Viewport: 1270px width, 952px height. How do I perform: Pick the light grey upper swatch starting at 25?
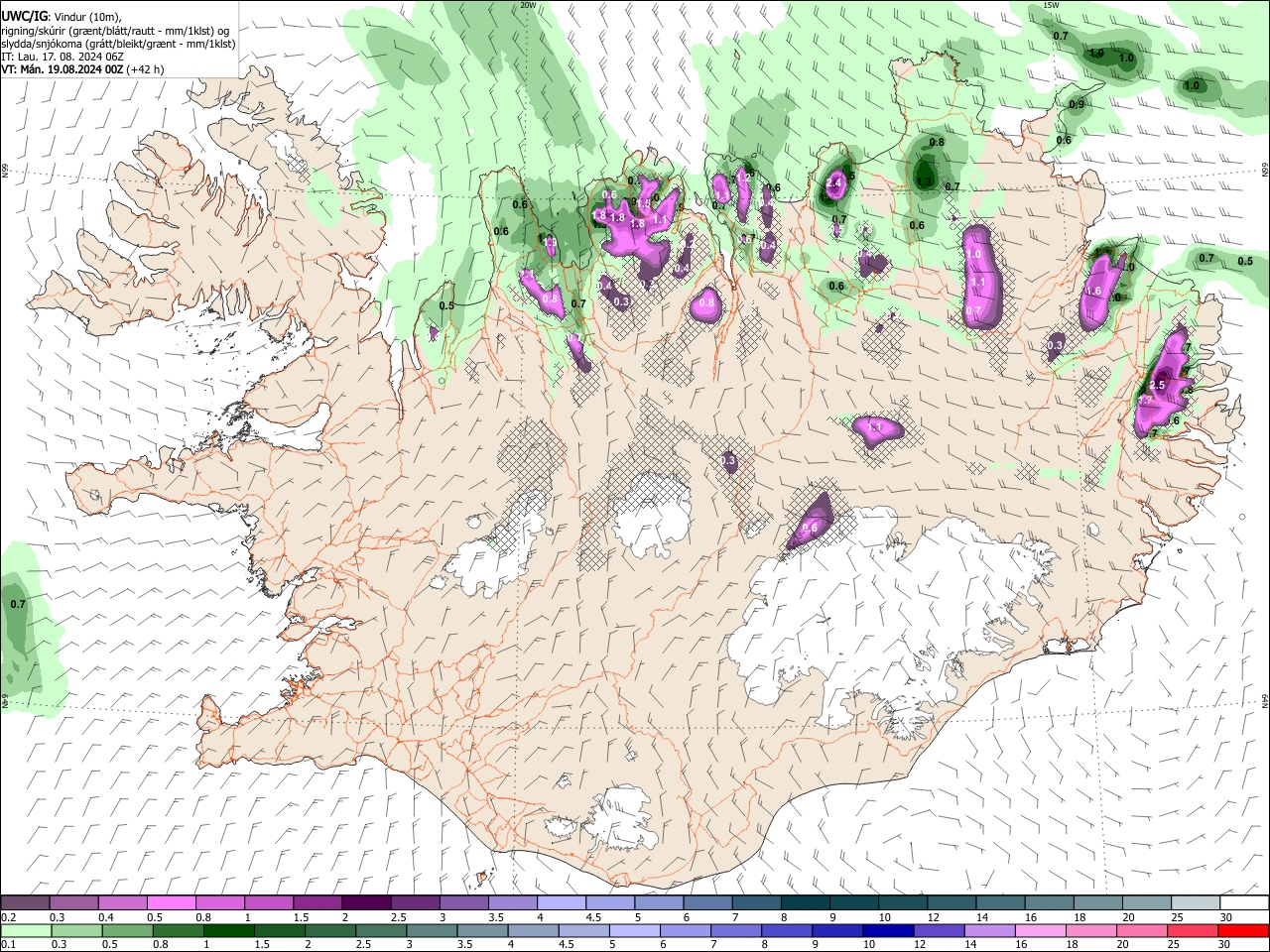[x=1195, y=903]
